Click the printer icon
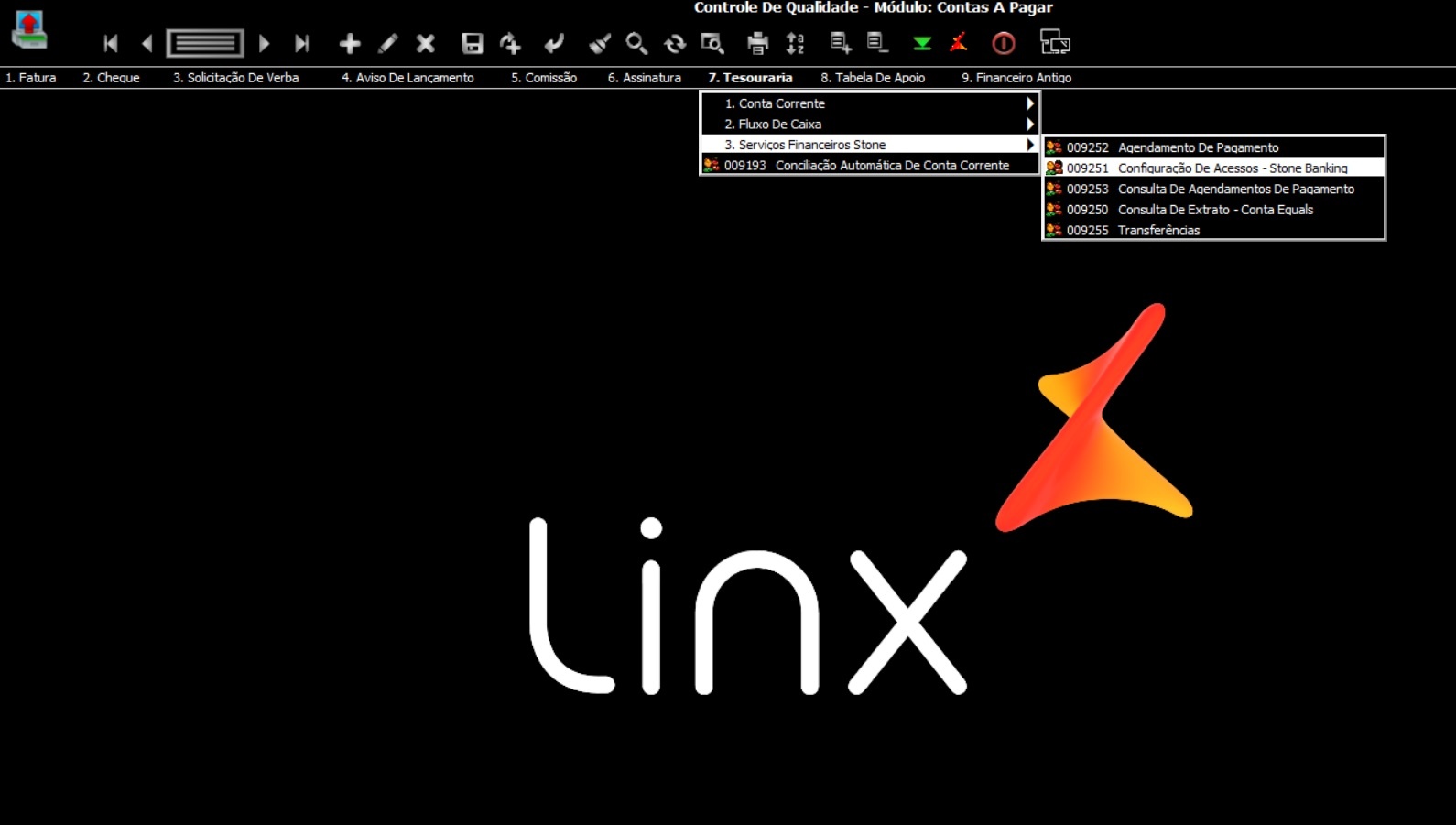 coord(757,43)
